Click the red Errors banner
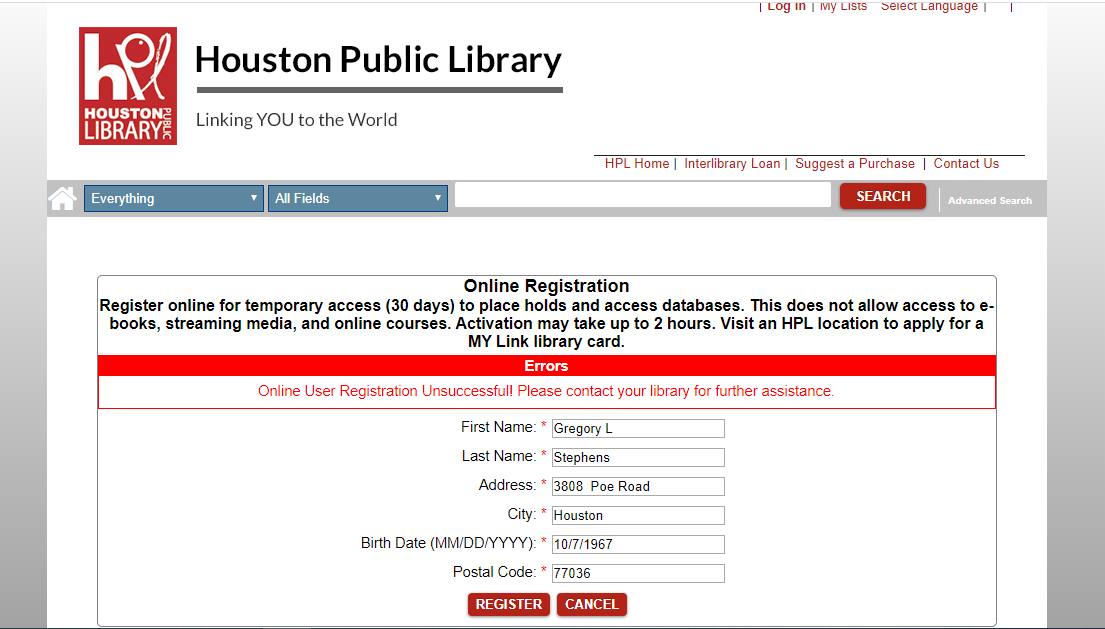 tap(546, 366)
